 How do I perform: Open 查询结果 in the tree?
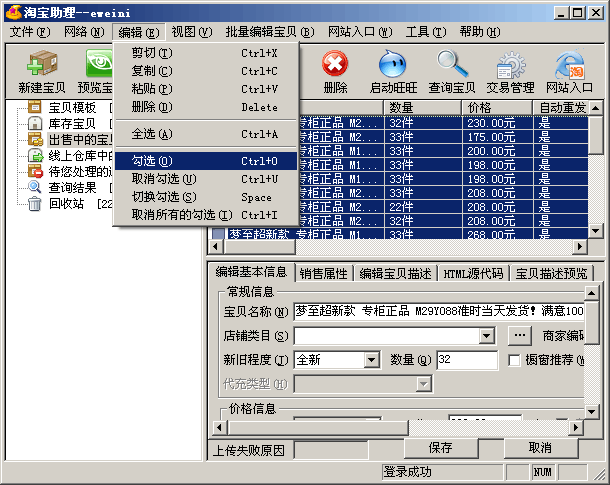(72, 187)
